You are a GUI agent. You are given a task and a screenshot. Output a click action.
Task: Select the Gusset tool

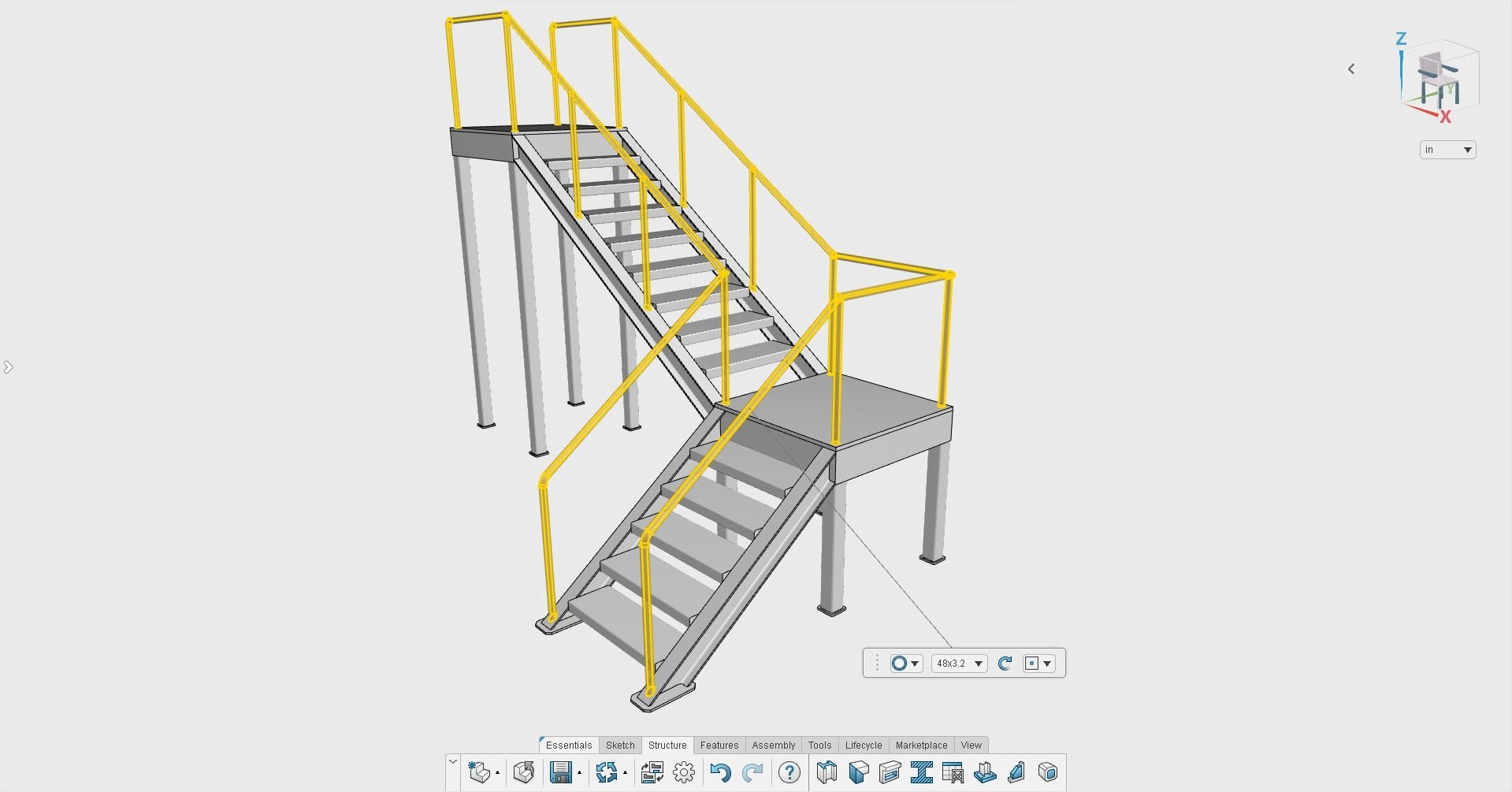(1016, 772)
